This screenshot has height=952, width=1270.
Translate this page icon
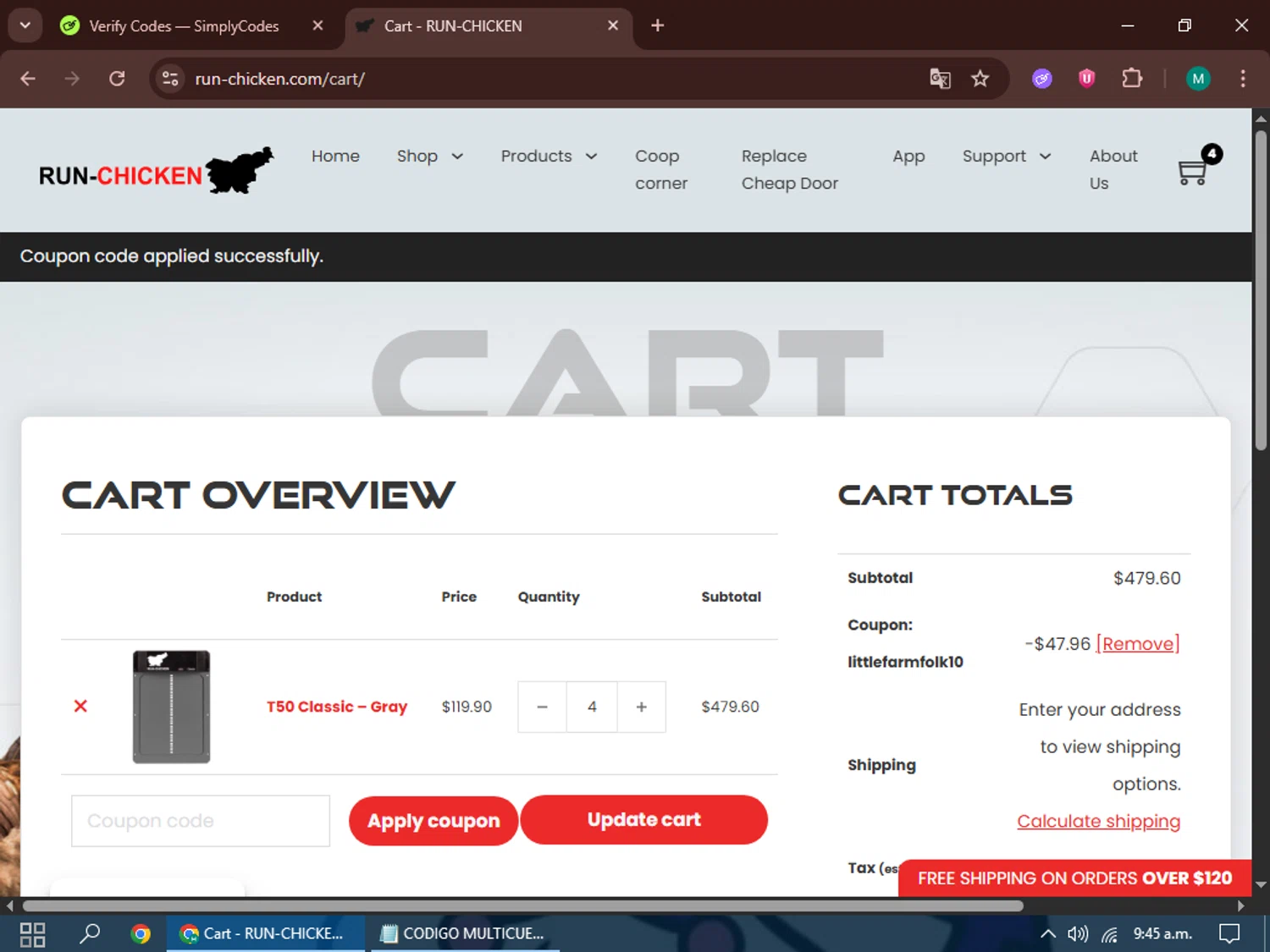(x=940, y=79)
